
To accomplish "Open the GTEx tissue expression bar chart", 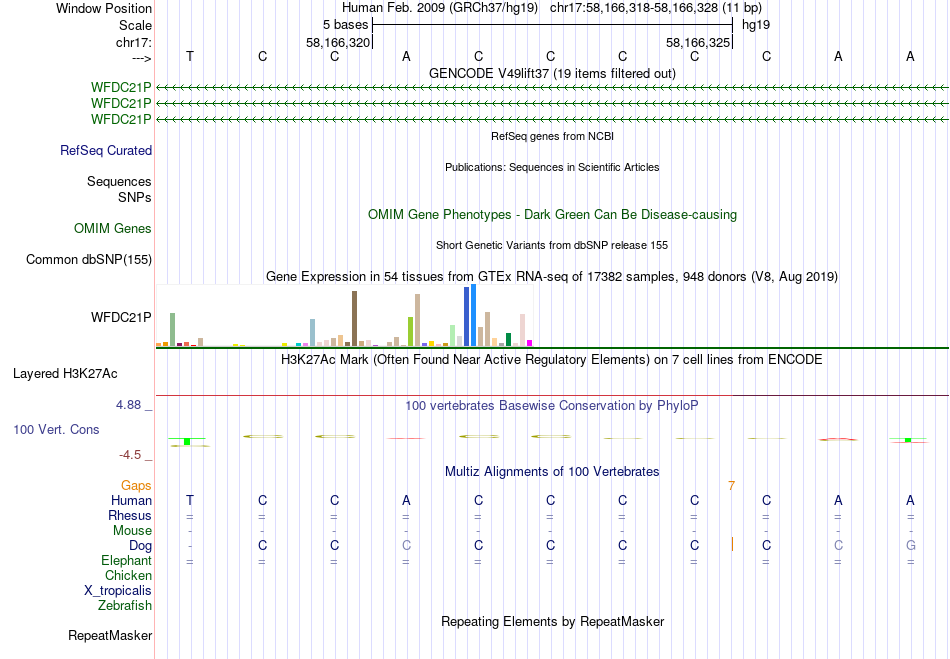I will [x=344, y=316].
